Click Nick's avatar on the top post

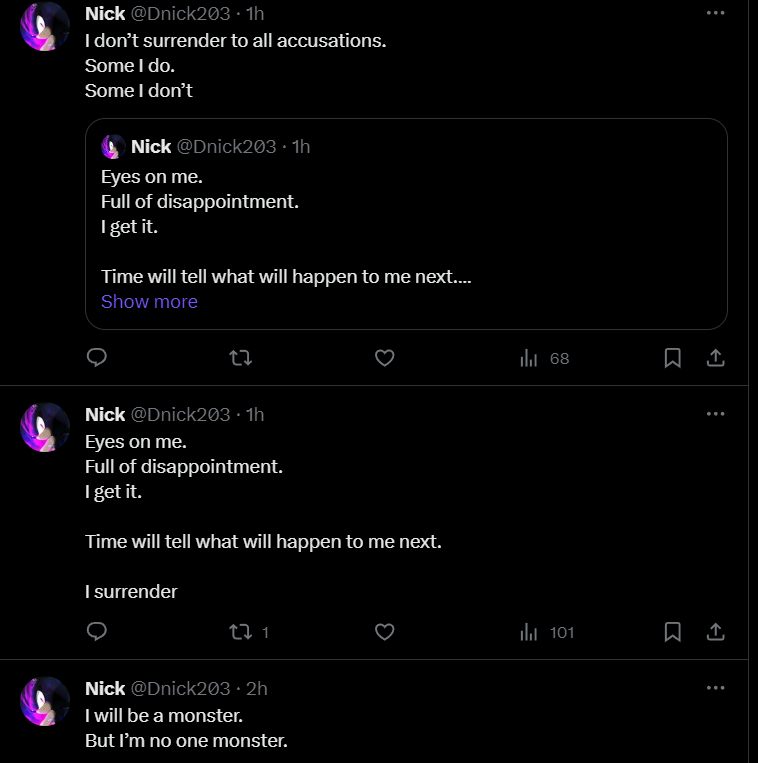[x=45, y=25]
